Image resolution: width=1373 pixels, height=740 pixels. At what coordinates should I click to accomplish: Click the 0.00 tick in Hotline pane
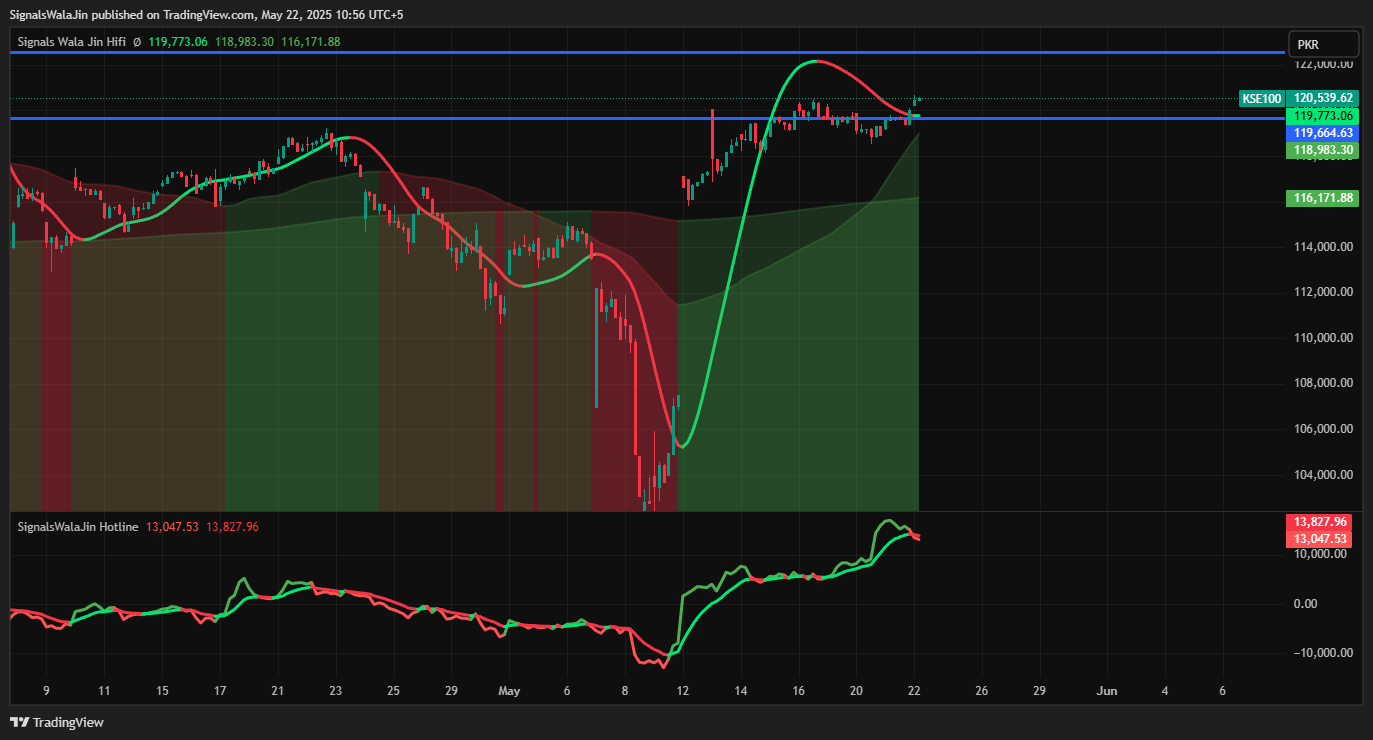coord(1305,603)
